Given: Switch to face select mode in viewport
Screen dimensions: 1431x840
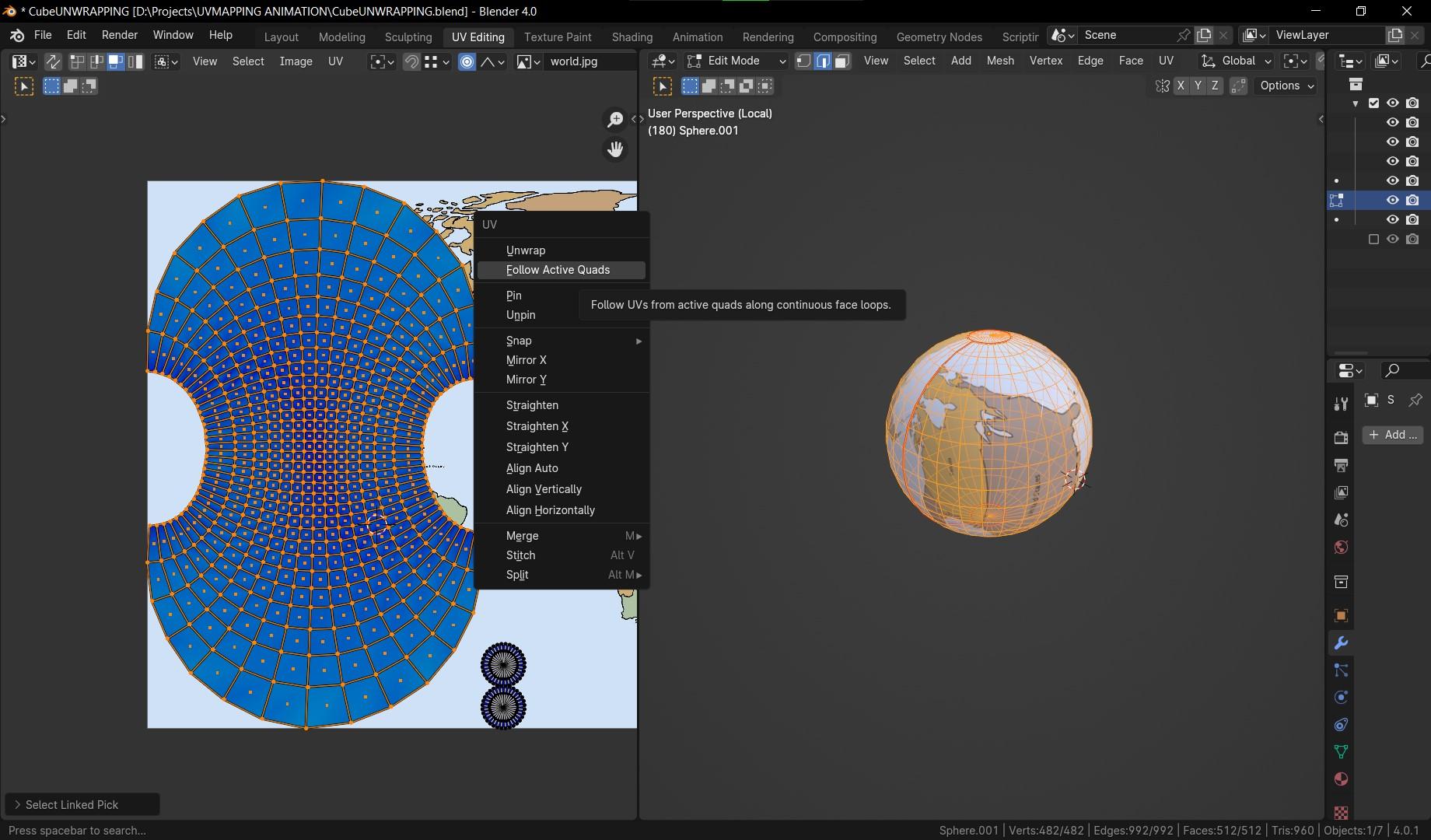Looking at the screenshot, I should [841, 61].
